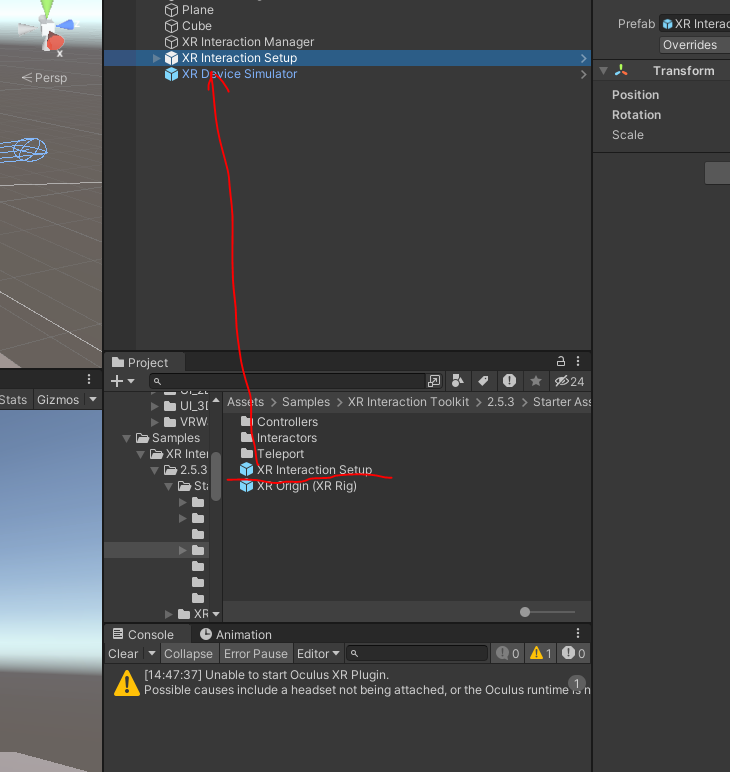Toggle hidden packages visibility eye (24)
Screen dimensions: 730x772
tap(569, 381)
